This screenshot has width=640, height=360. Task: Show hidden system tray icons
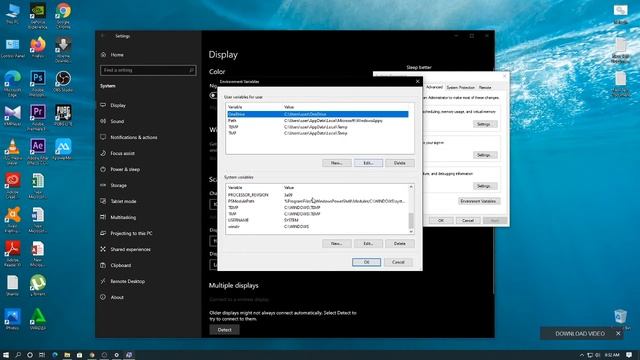(582, 355)
